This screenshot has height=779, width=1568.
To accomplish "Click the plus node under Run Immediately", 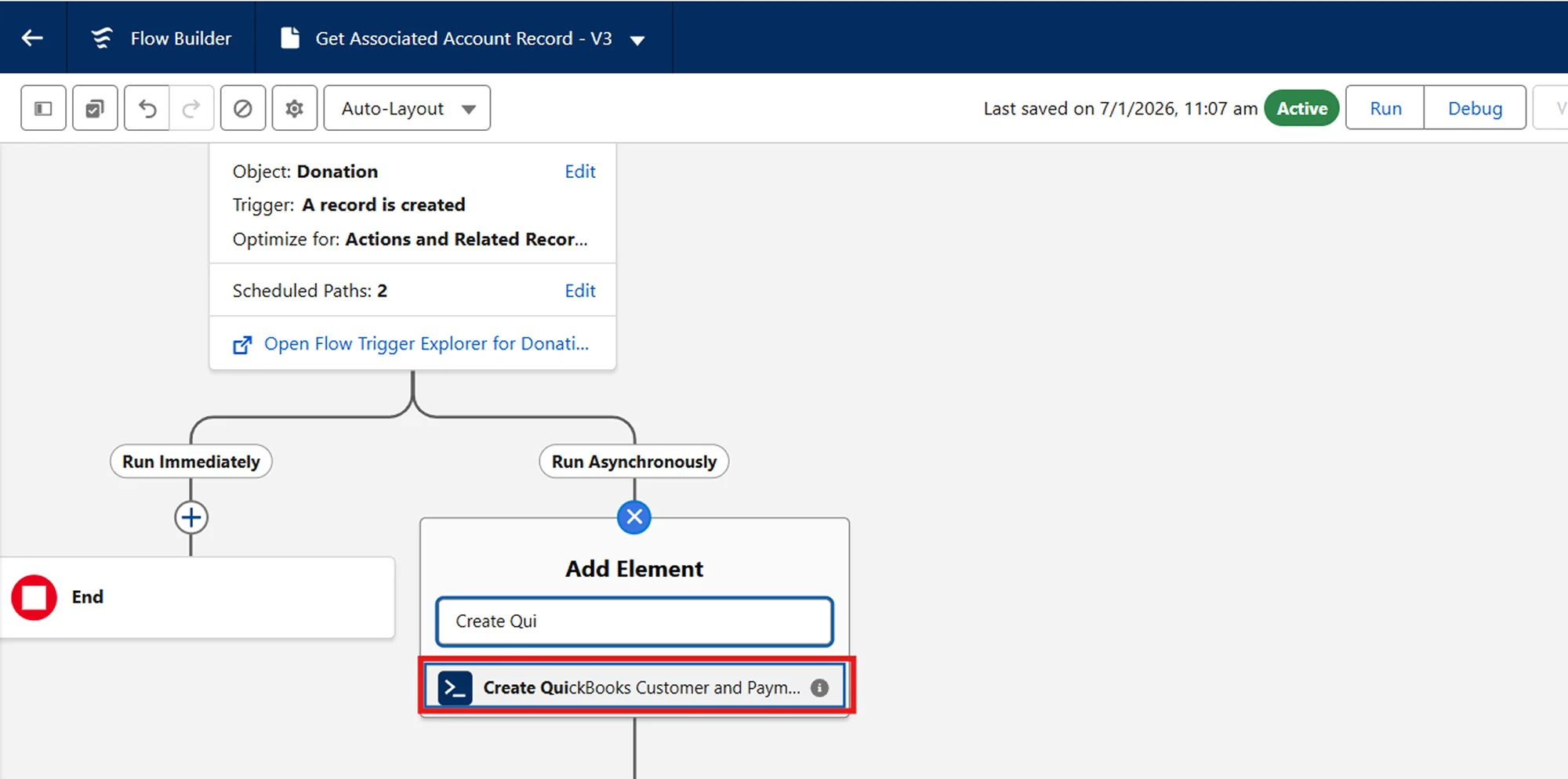I will (x=191, y=517).
